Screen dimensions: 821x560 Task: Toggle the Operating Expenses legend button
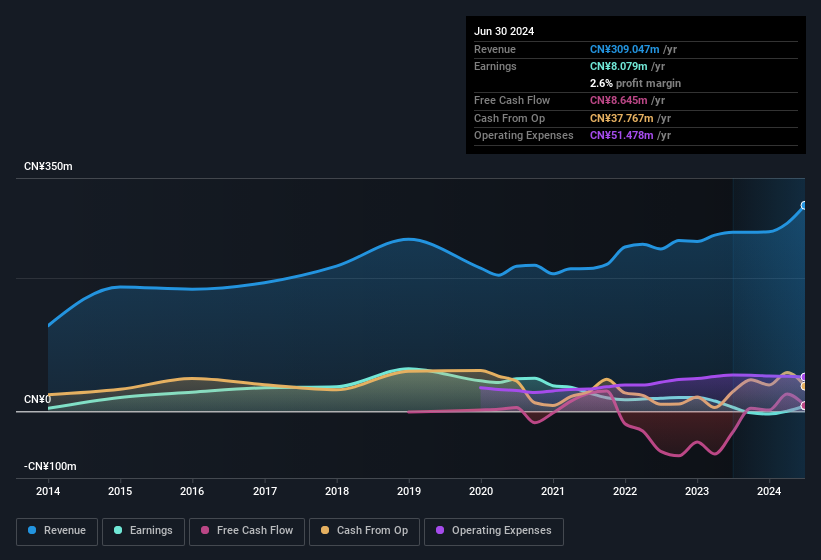pyautogui.click(x=494, y=531)
